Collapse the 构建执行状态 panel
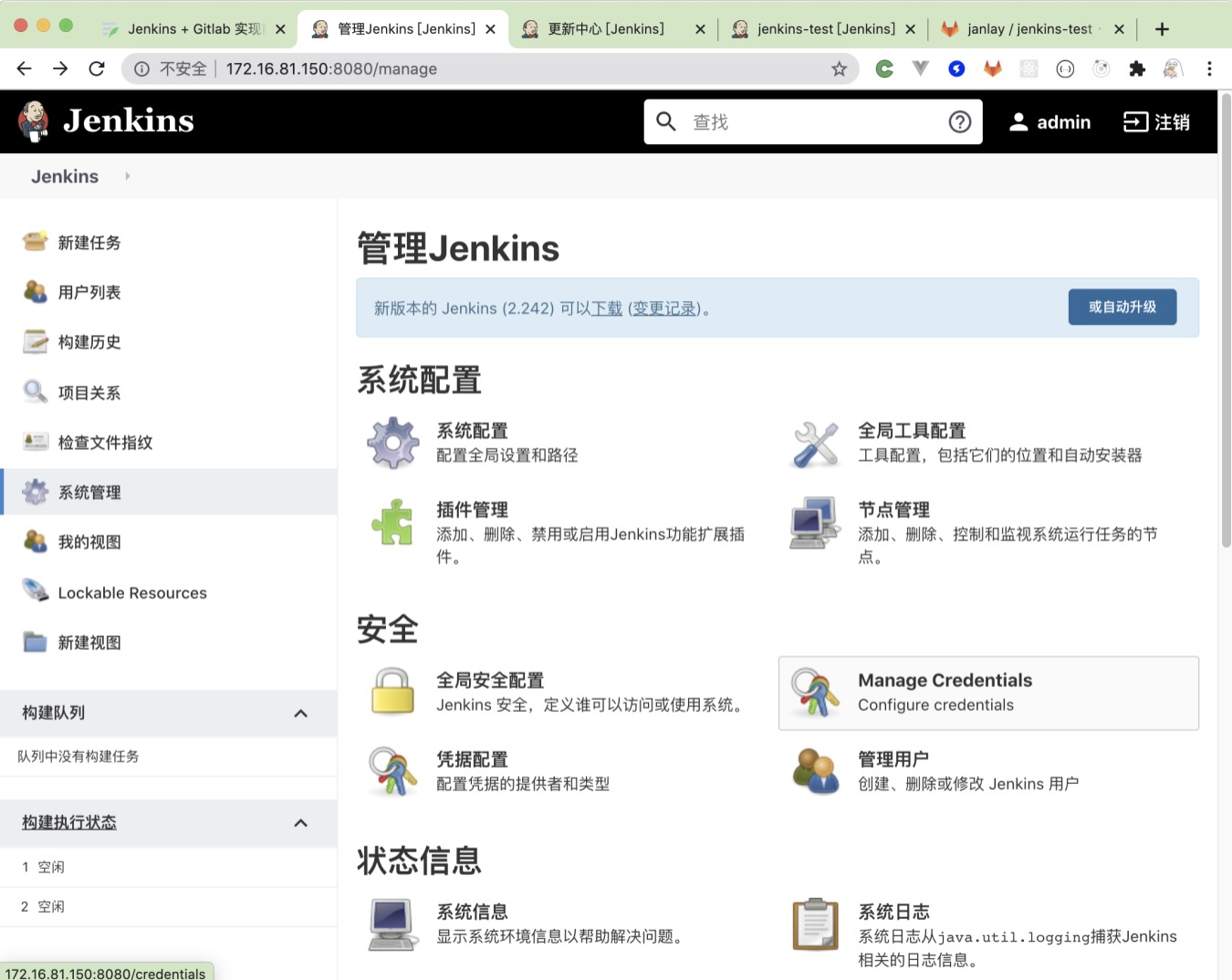 pos(301,823)
